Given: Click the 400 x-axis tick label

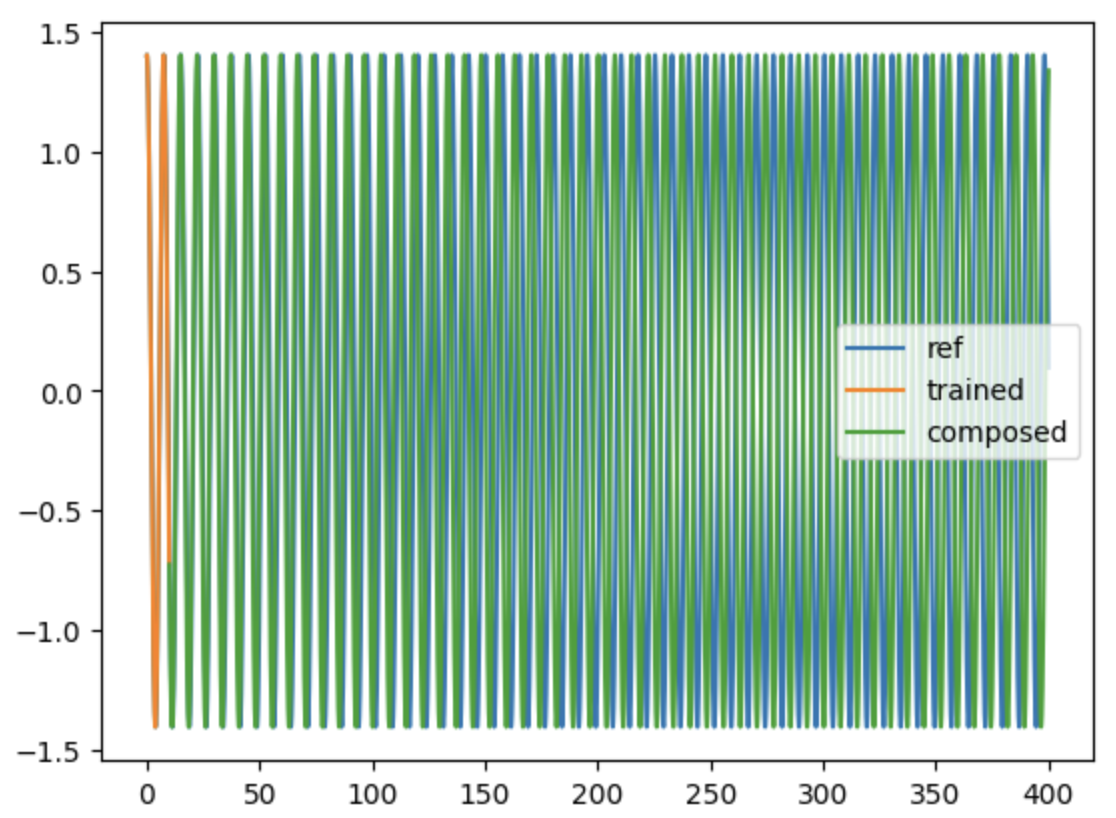Looking at the screenshot, I should (1049, 787).
